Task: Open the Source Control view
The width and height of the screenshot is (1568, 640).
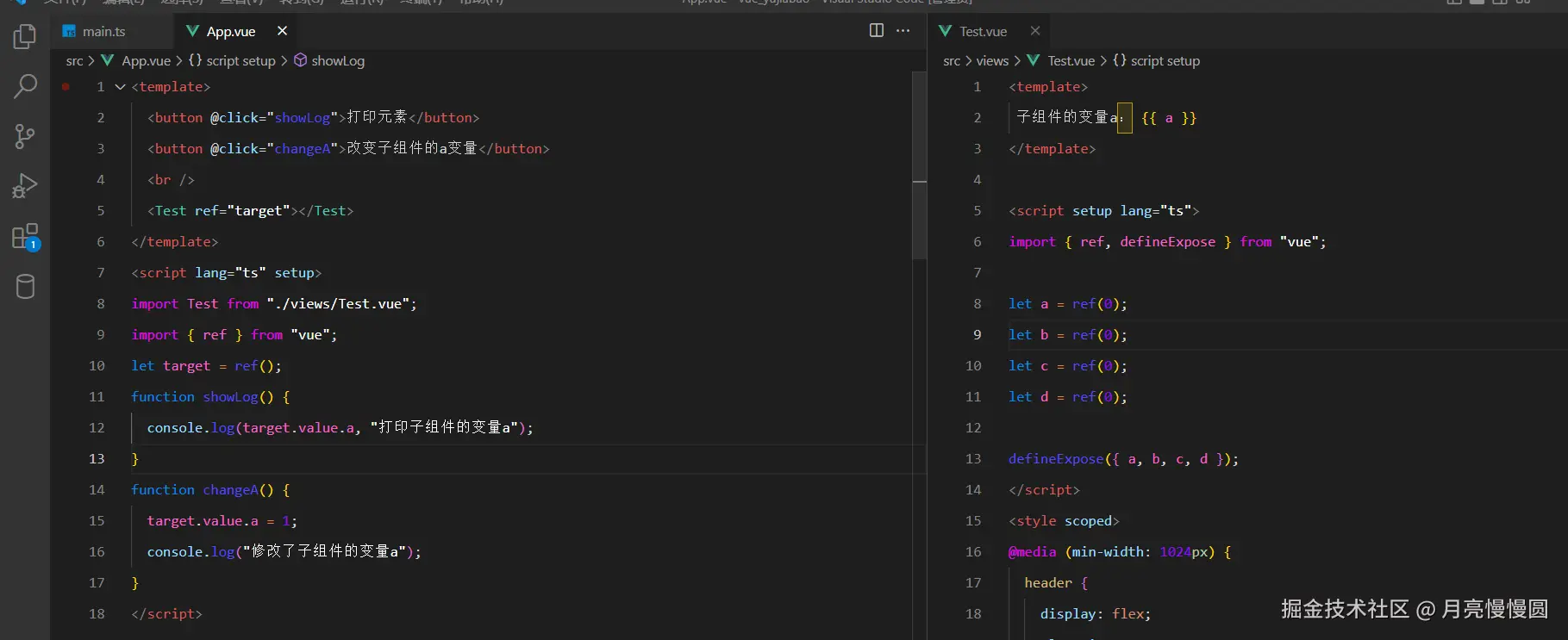Action: (25, 136)
